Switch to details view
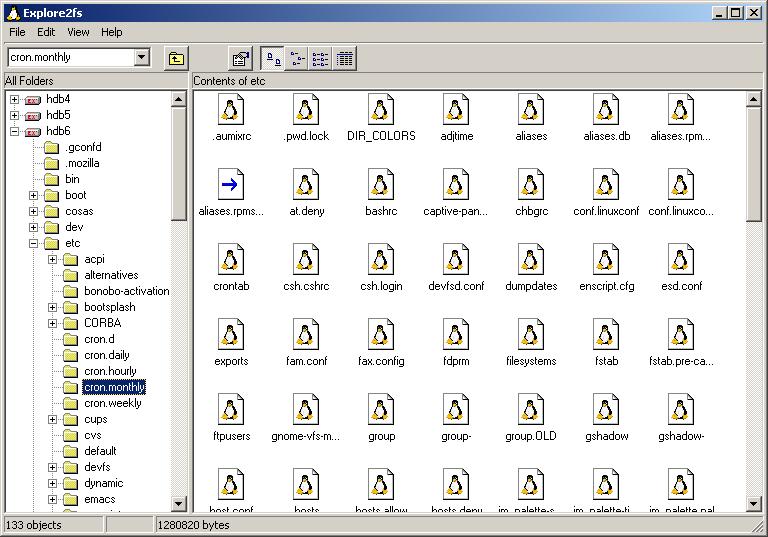This screenshot has height=537, width=768. pyautogui.click(x=344, y=59)
